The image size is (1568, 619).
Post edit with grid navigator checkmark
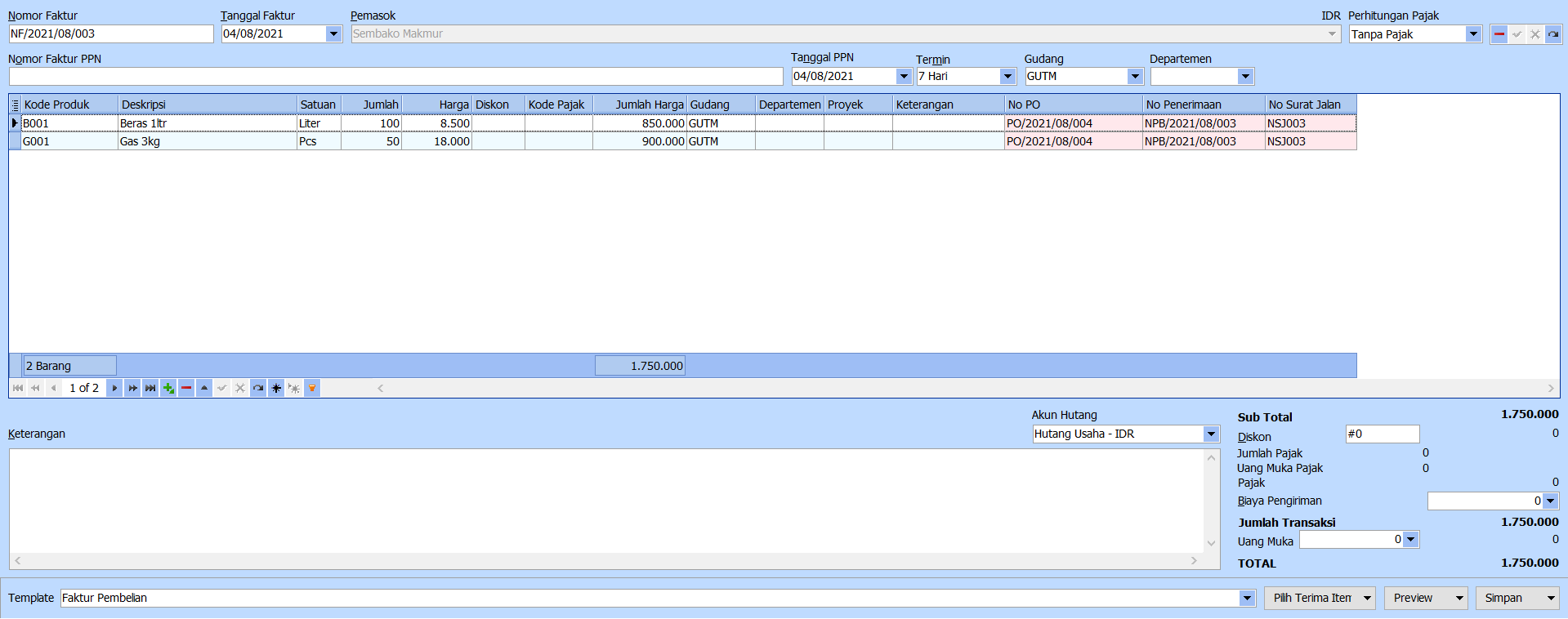point(222,388)
